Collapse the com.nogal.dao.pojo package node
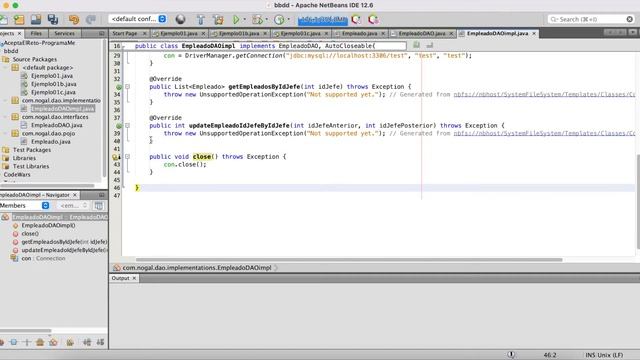This screenshot has height=360, width=640. 6,133
